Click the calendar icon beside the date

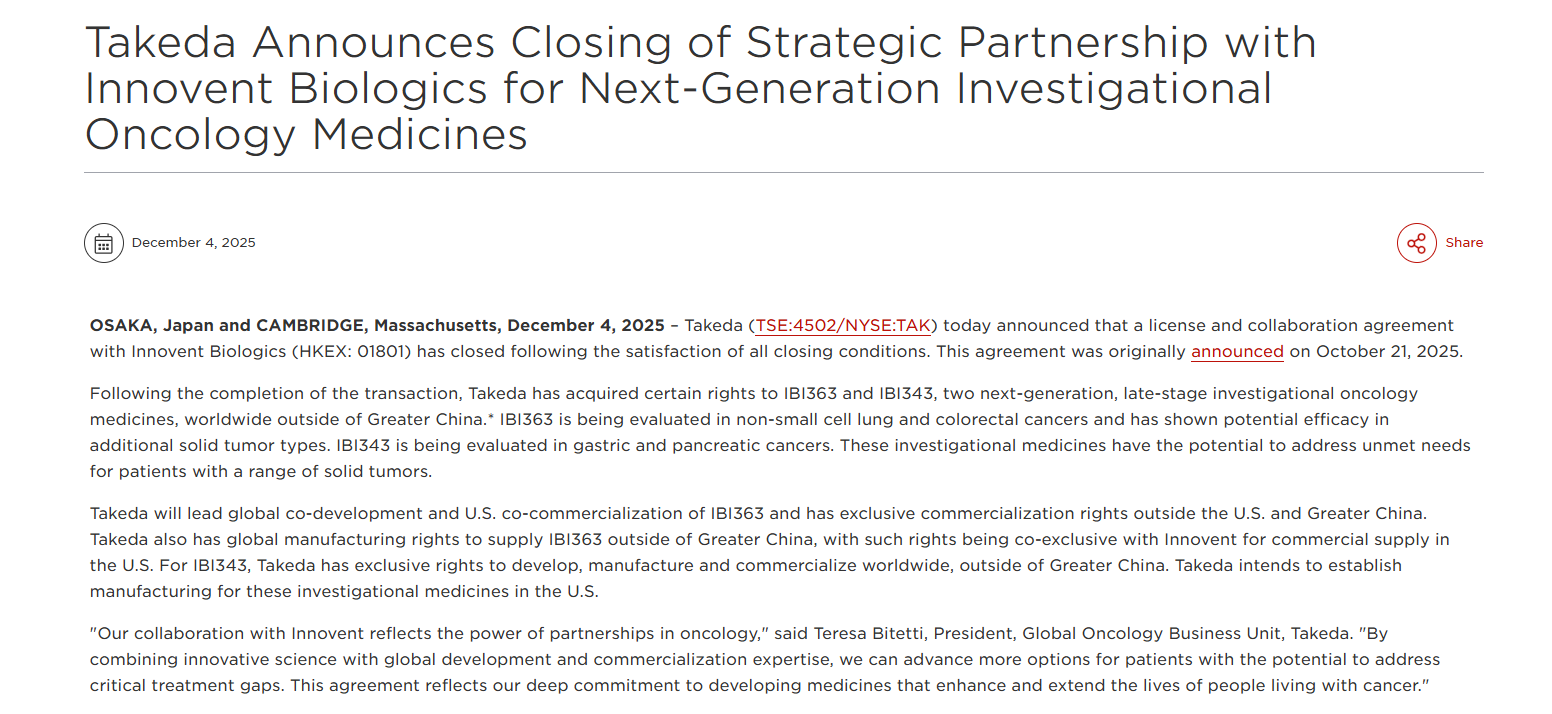point(104,243)
